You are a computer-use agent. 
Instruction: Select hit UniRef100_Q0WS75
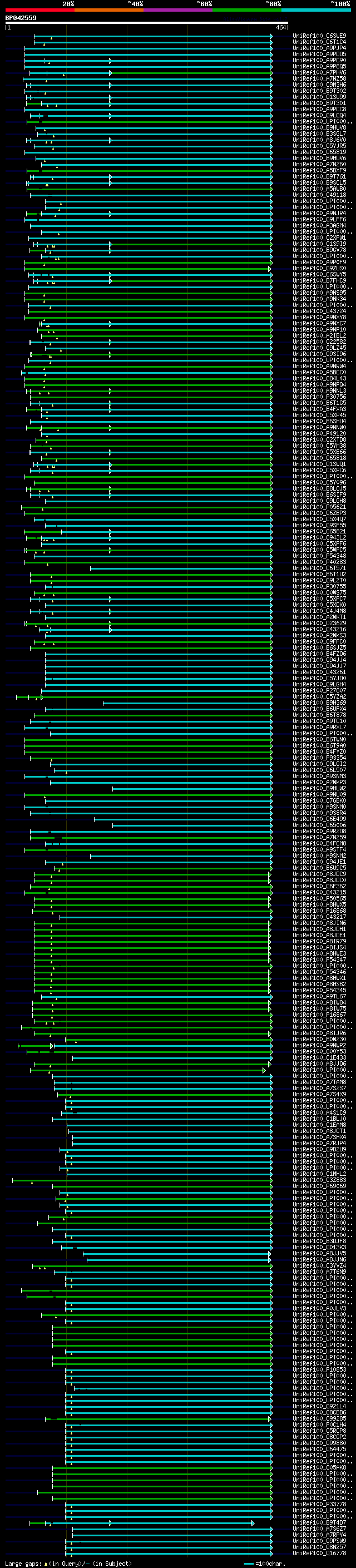coord(319,593)
